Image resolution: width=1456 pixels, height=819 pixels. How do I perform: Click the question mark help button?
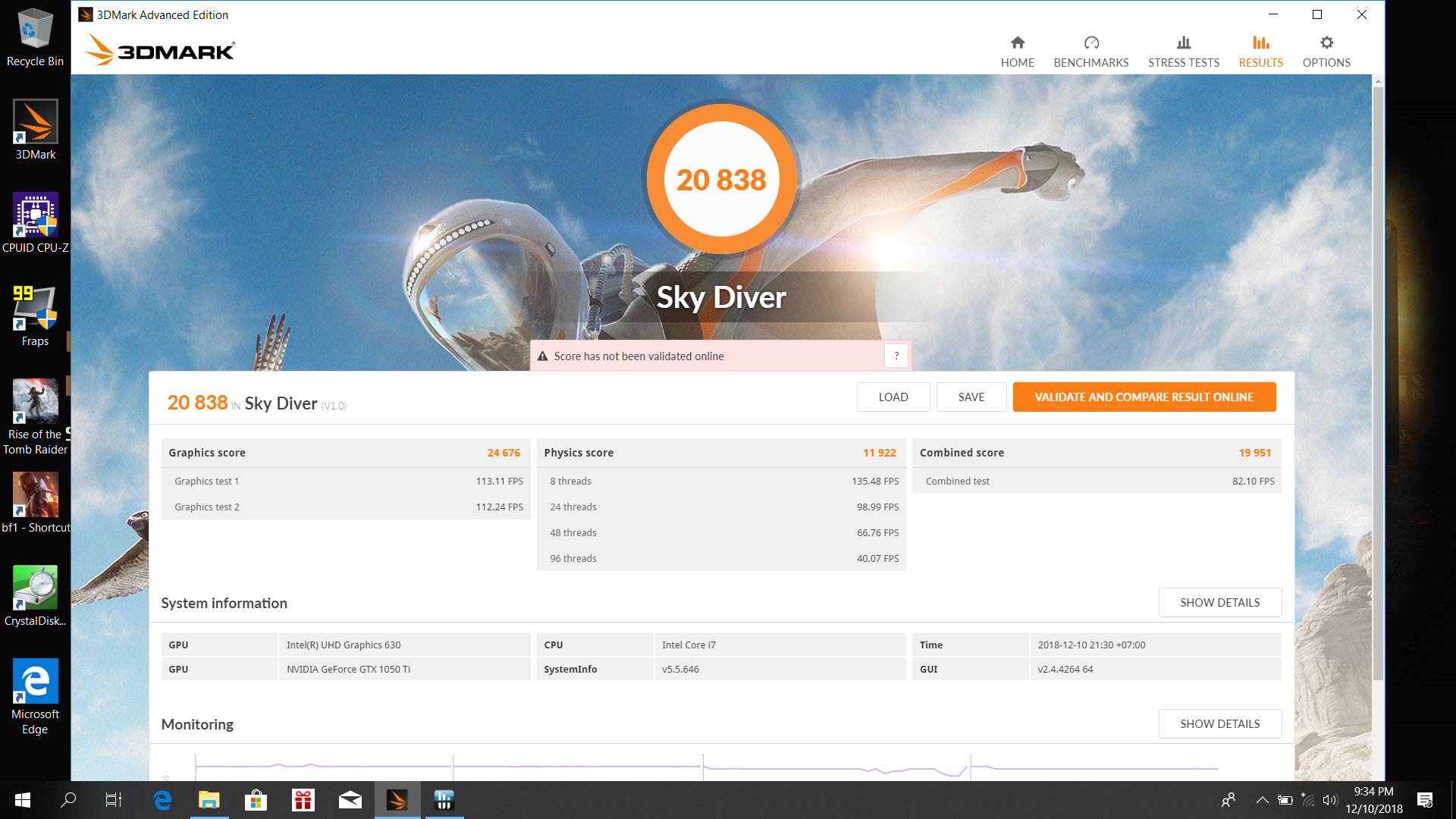tap(896, 356)
